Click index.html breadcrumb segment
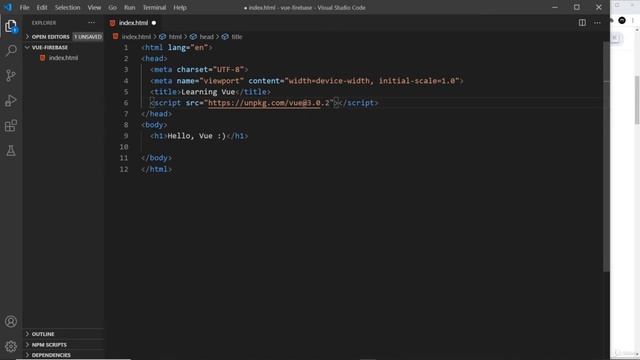The width and height of the screenshot is (640, 360). coord(136,37)
